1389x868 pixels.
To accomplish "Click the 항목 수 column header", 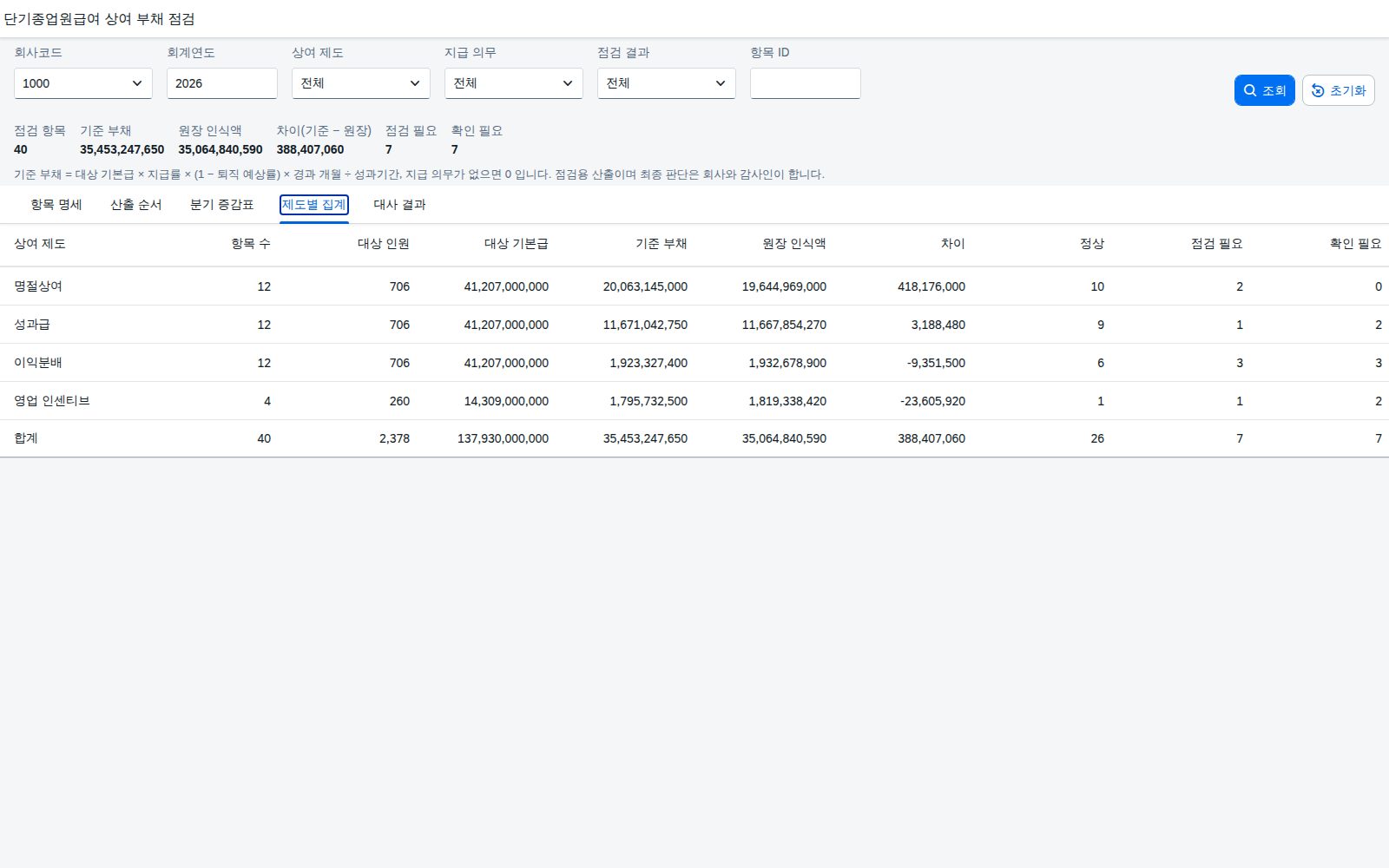I will pyautogui.click(x=251, y=244).
